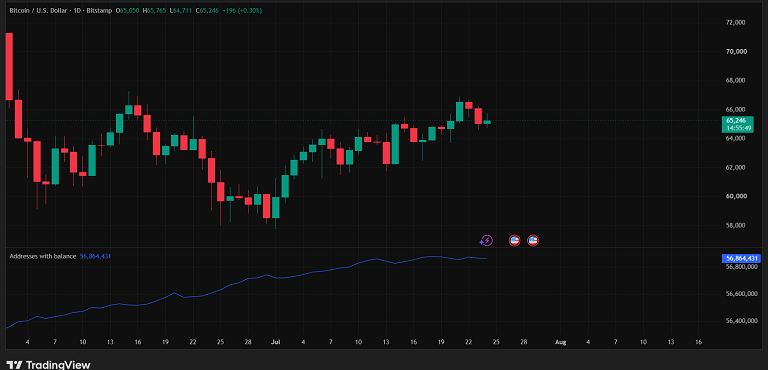768x370 pixels.
Task: Select the open value O65,050
Action: click(x=126, y=10)
